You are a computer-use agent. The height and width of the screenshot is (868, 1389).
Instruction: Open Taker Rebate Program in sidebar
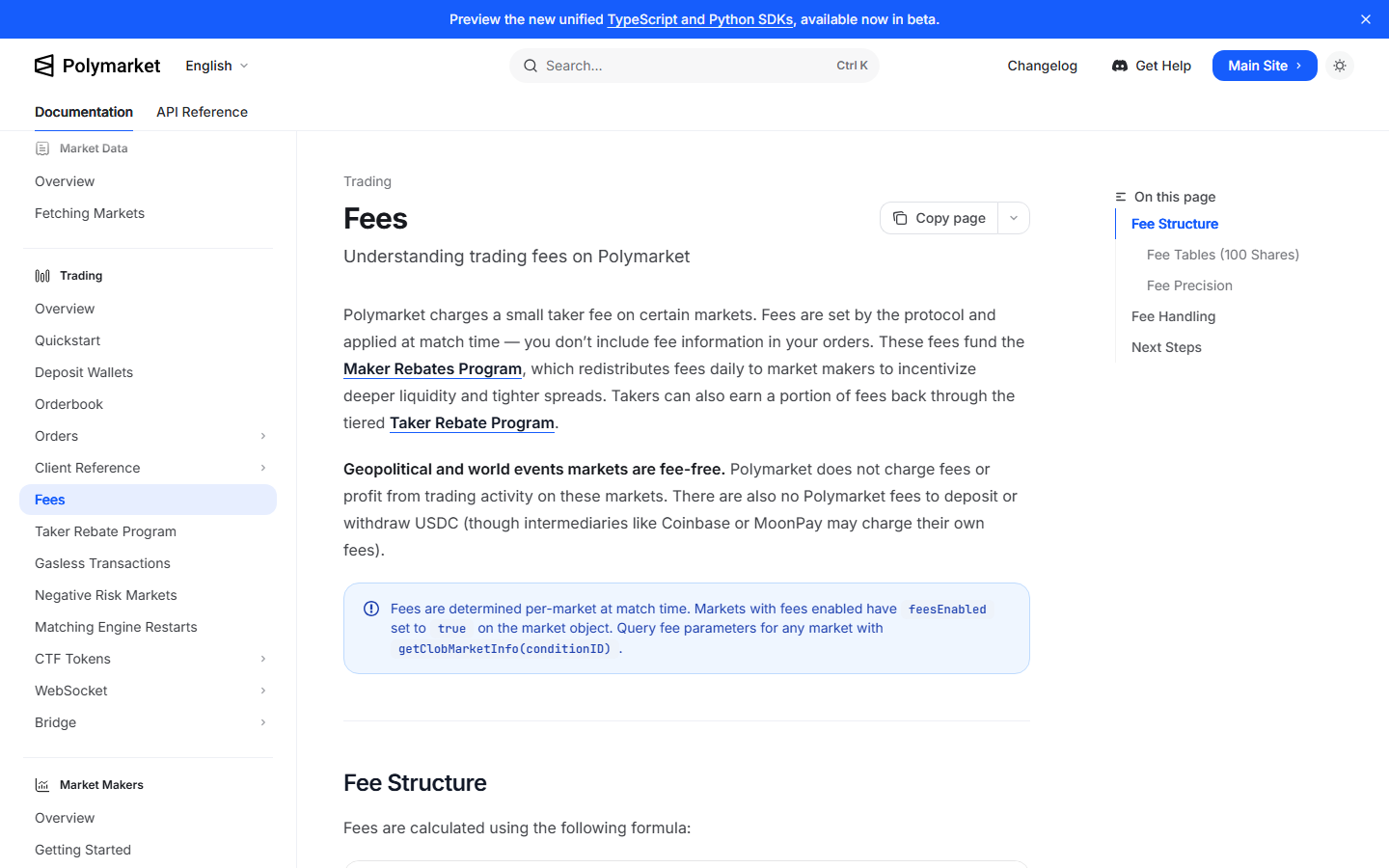(x=105, y=531)
